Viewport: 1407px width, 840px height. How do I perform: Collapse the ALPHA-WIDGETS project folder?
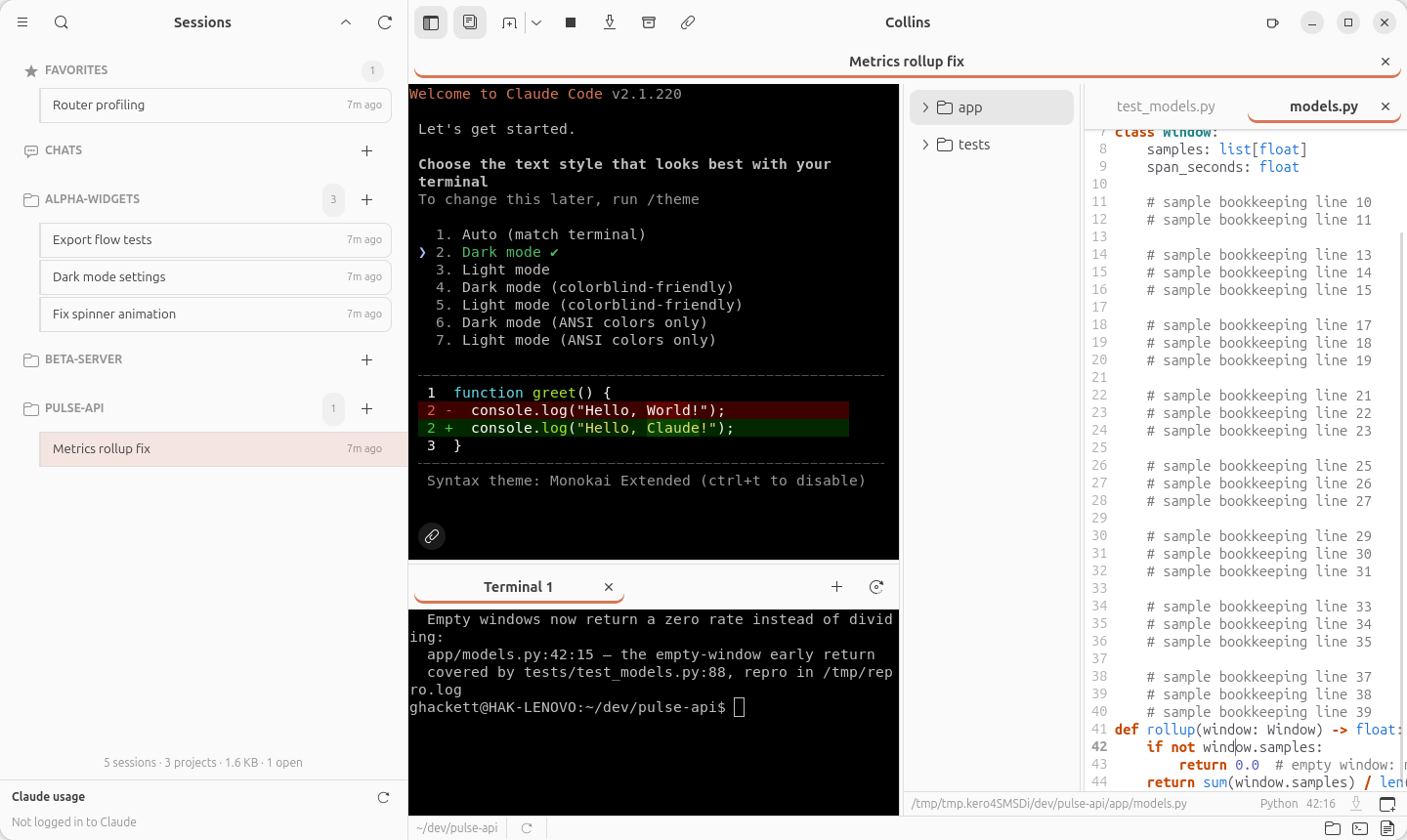[93, 199]
